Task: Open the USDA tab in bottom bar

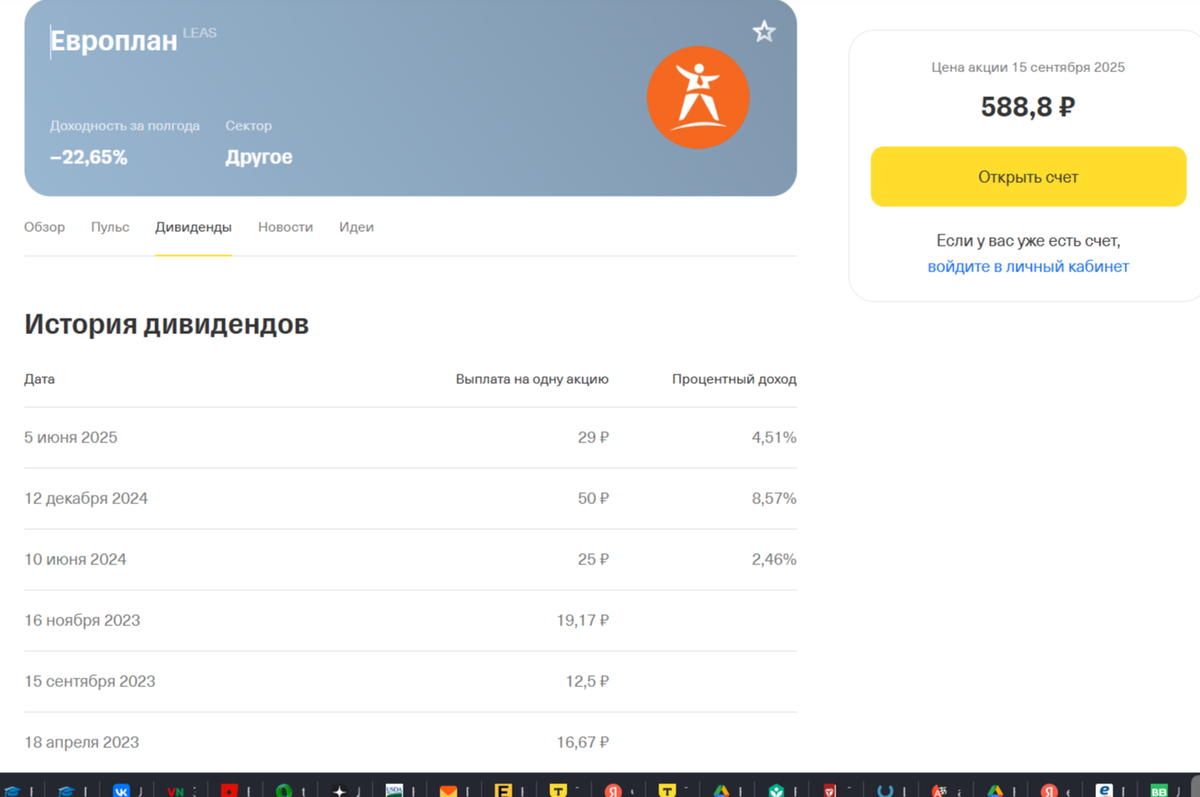Action: pyautogui.click(x=394, y=791)
